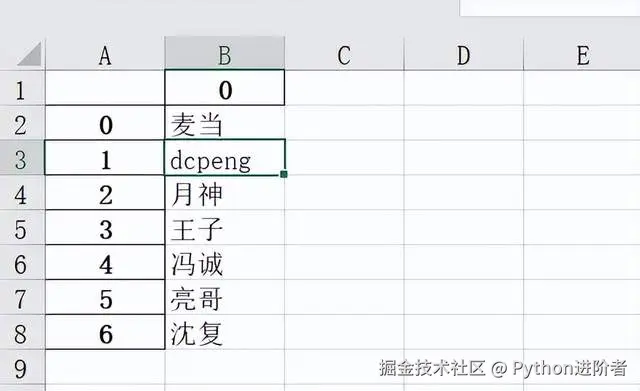Click the cell containing 麦当
The image size is (640, 391).
click(224, 123)
